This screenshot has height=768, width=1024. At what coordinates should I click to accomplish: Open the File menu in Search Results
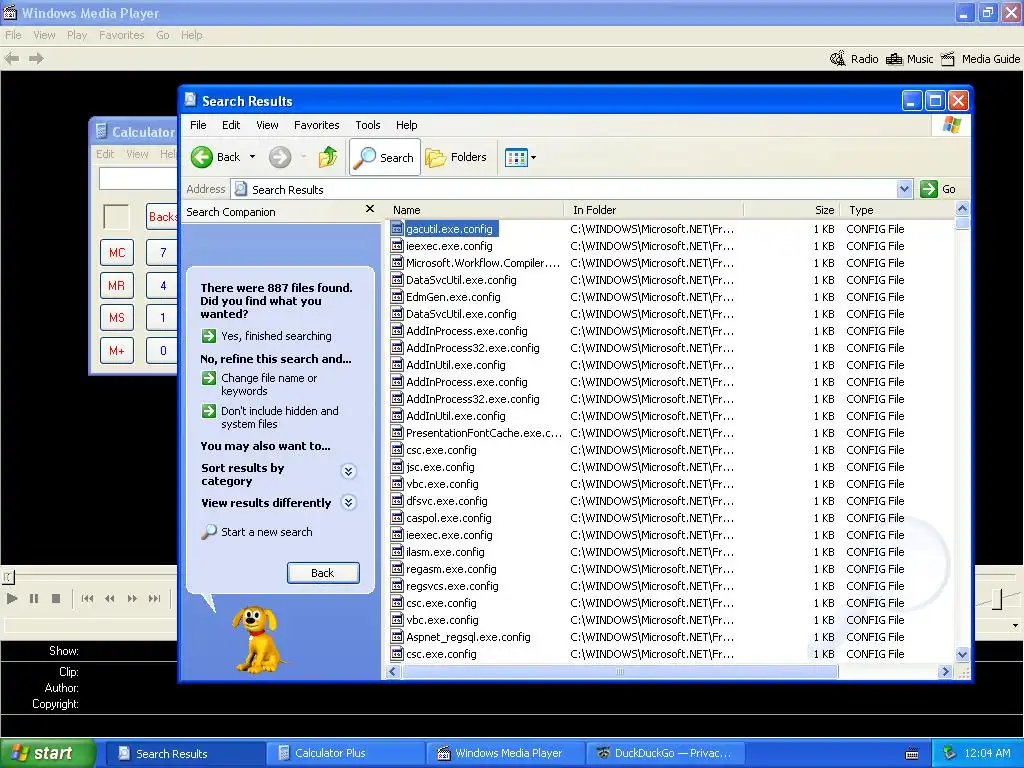click(198, 125)
